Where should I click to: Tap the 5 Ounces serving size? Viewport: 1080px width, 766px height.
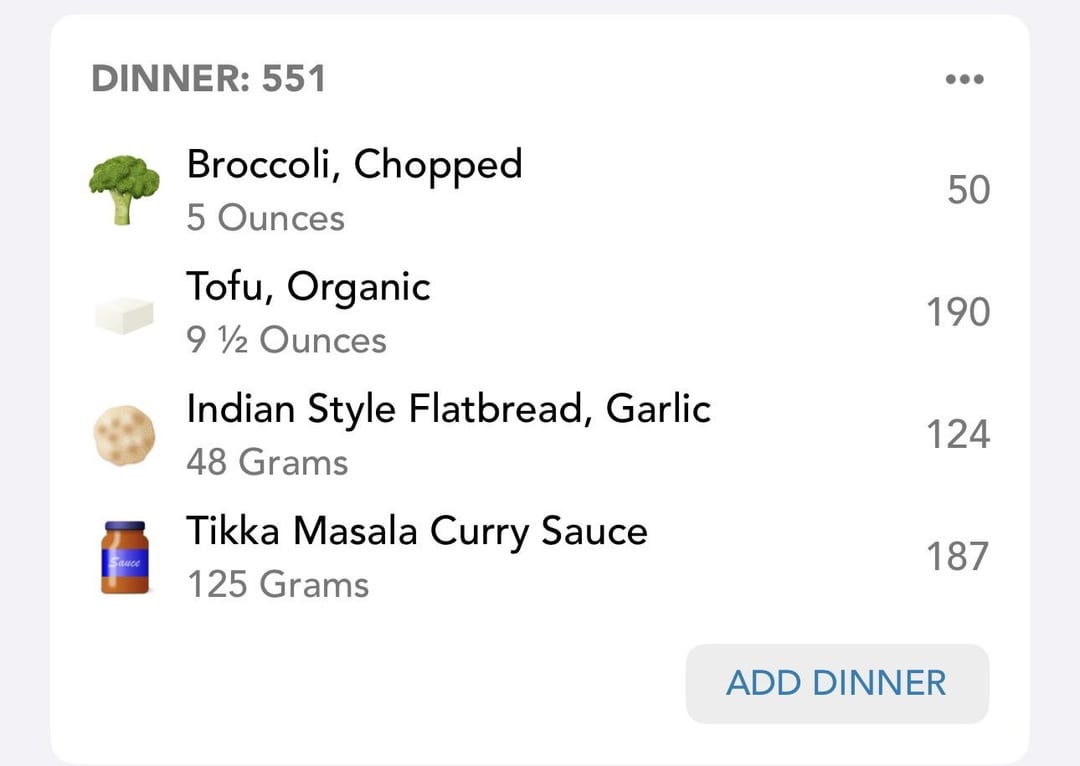click(x=265, y=218)
